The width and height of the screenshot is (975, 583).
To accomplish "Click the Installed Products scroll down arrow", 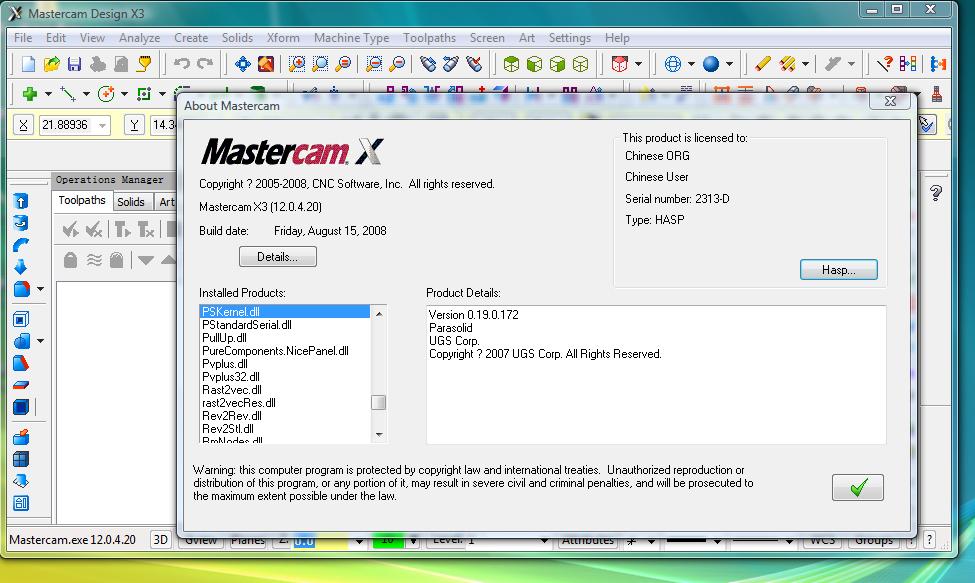I will (x=379, y=434).
